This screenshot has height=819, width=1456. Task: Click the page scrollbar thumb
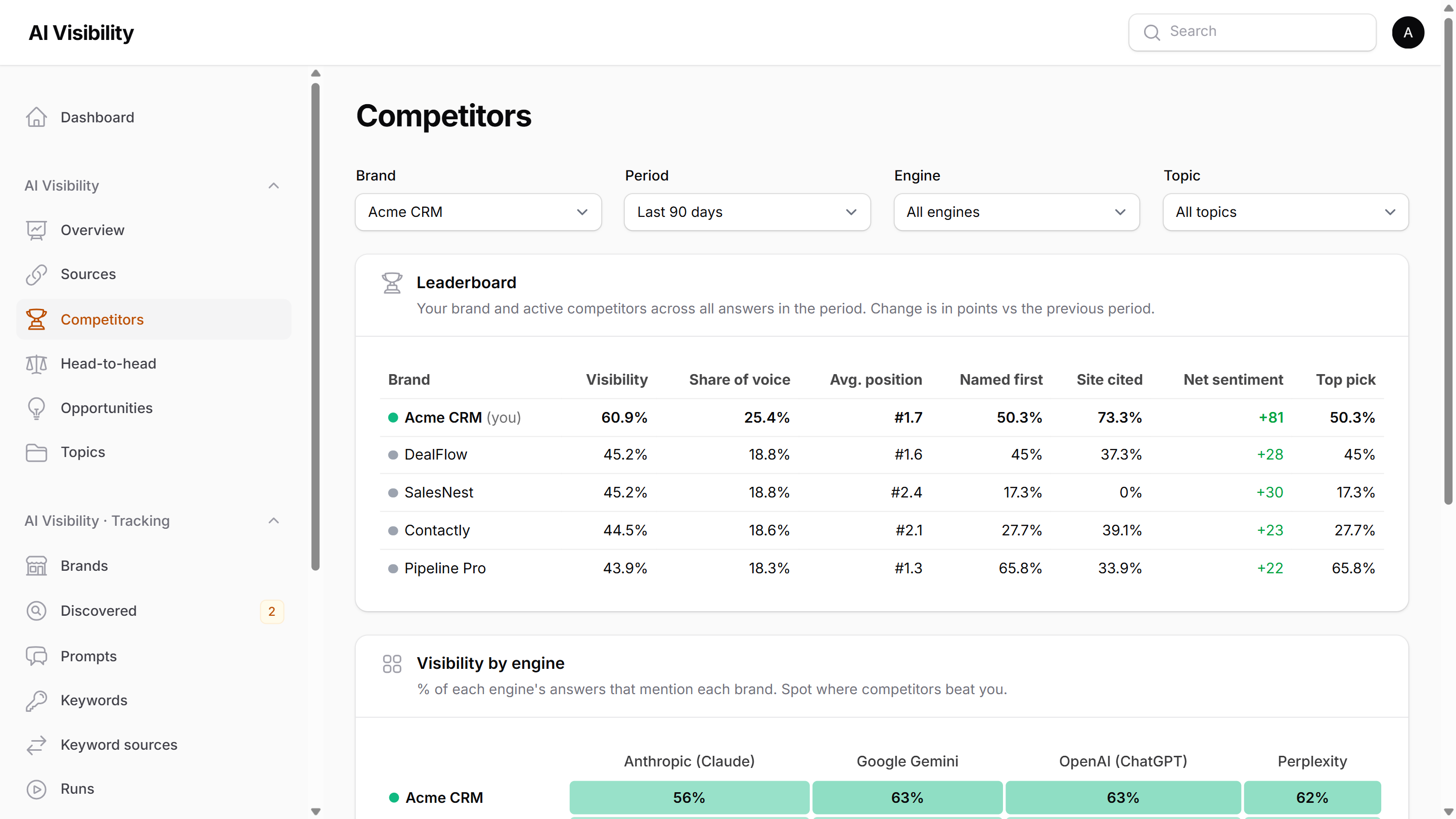click(x=1448, y=261)
